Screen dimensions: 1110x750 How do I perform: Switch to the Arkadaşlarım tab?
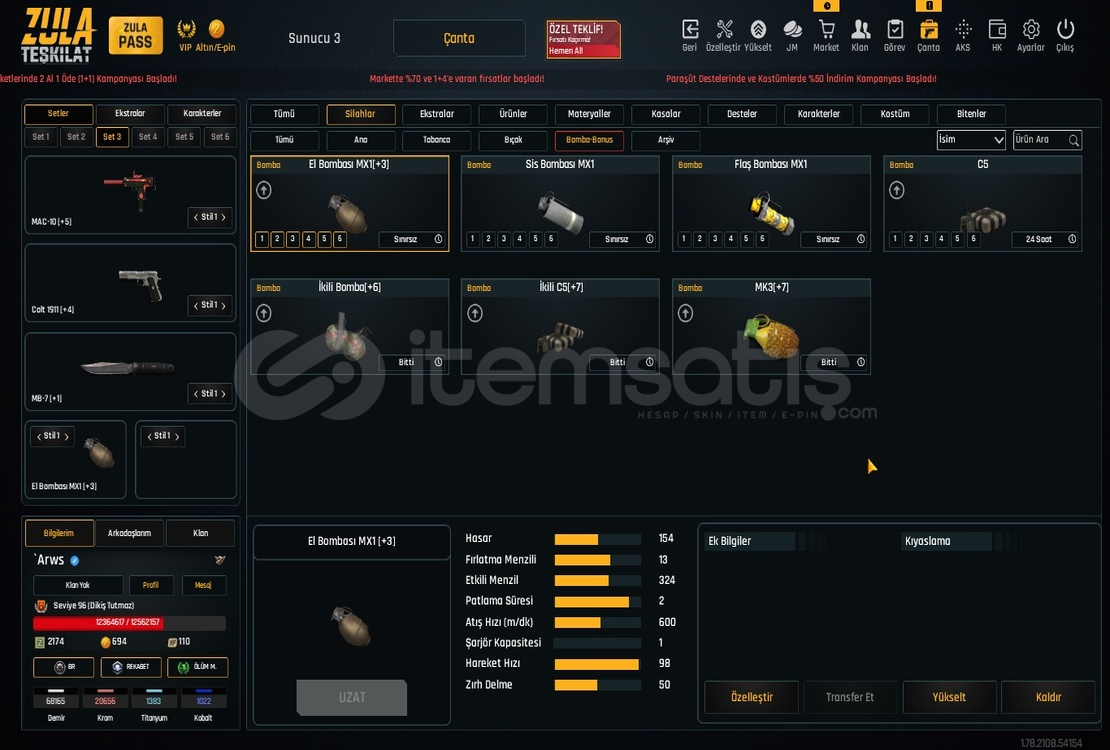pos(129,533)
